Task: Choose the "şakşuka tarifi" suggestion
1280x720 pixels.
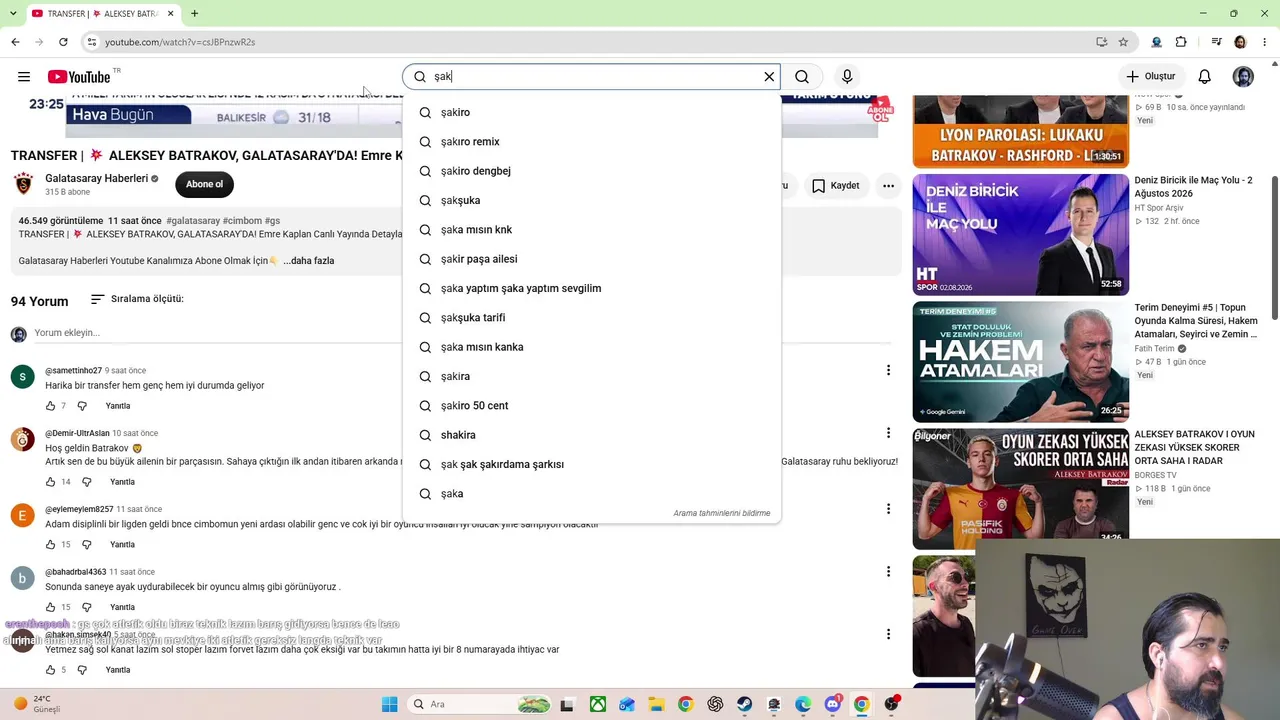Action: click(592, 318)
